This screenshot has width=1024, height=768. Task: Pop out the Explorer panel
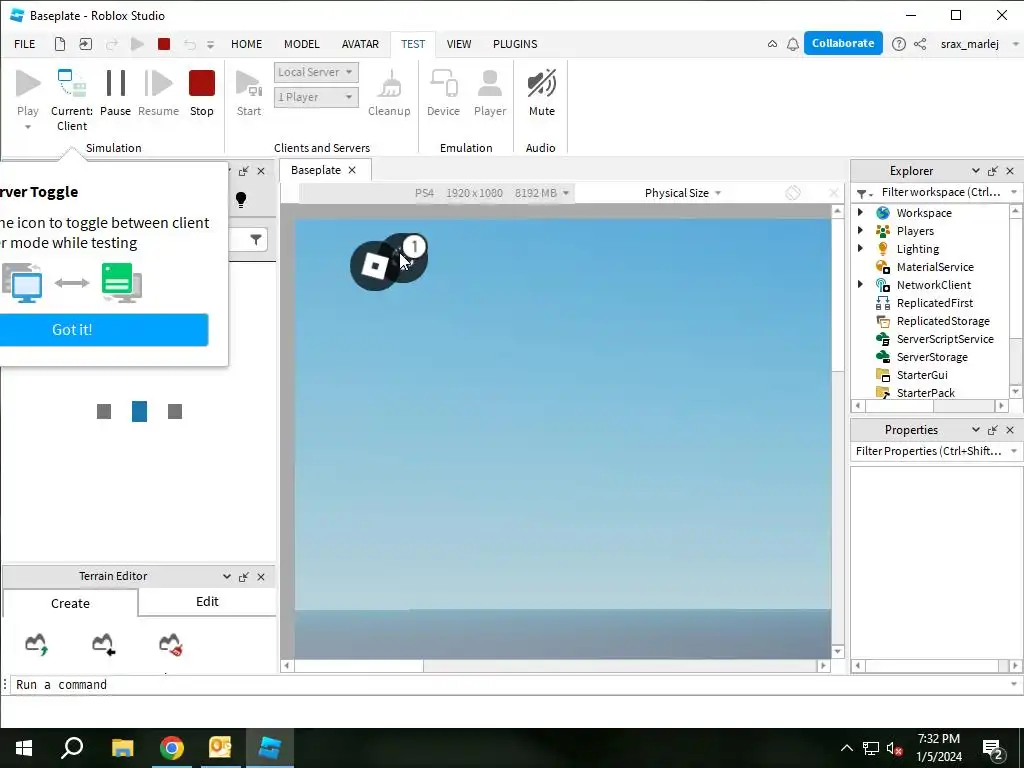(993, 171)
